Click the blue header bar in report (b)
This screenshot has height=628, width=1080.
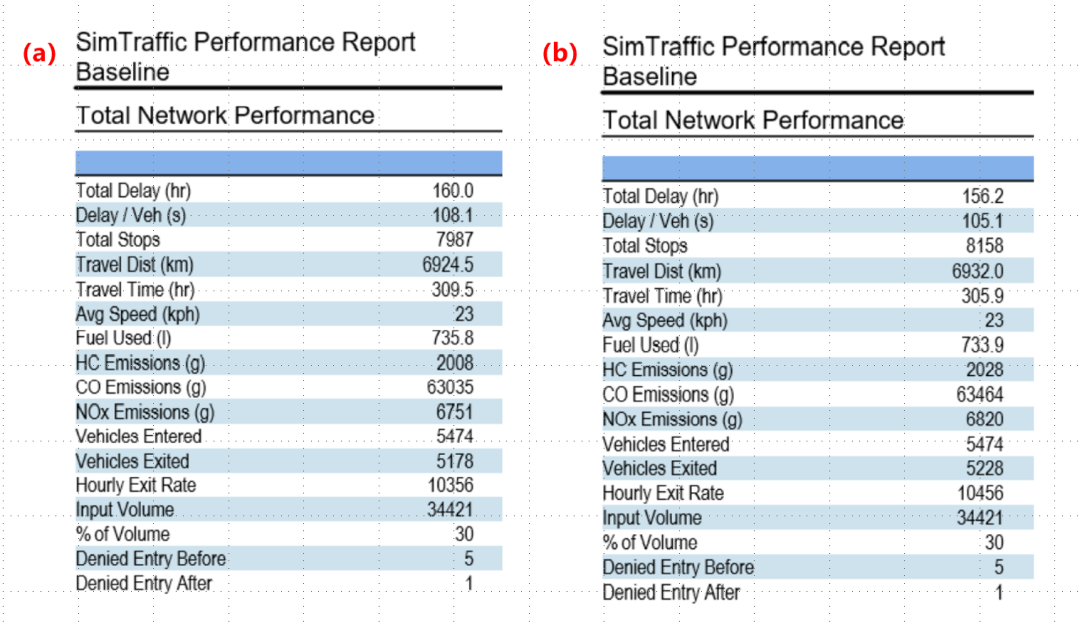click(816, 168)
